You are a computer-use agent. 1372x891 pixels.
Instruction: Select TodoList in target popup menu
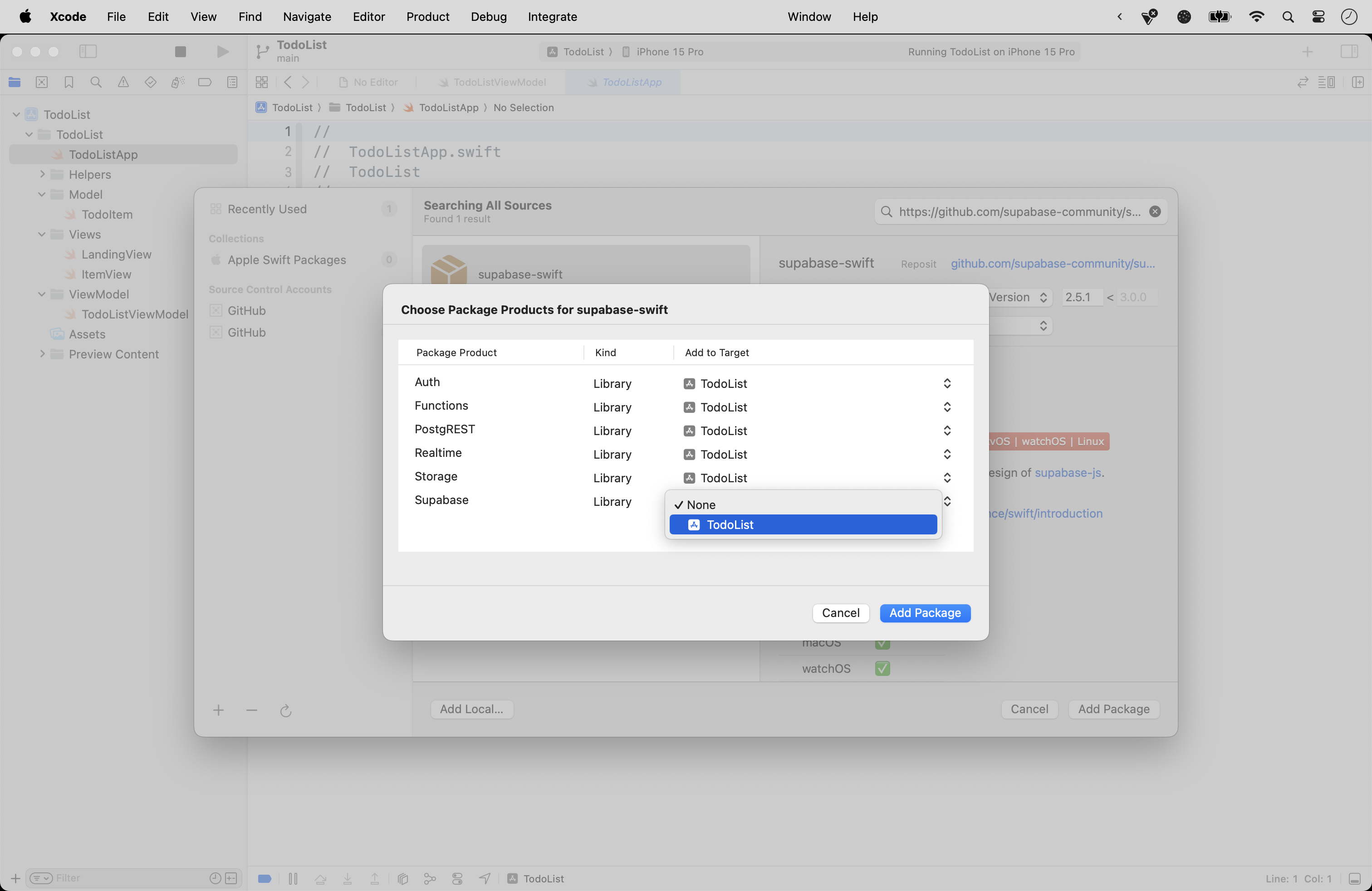click(730, 524)
